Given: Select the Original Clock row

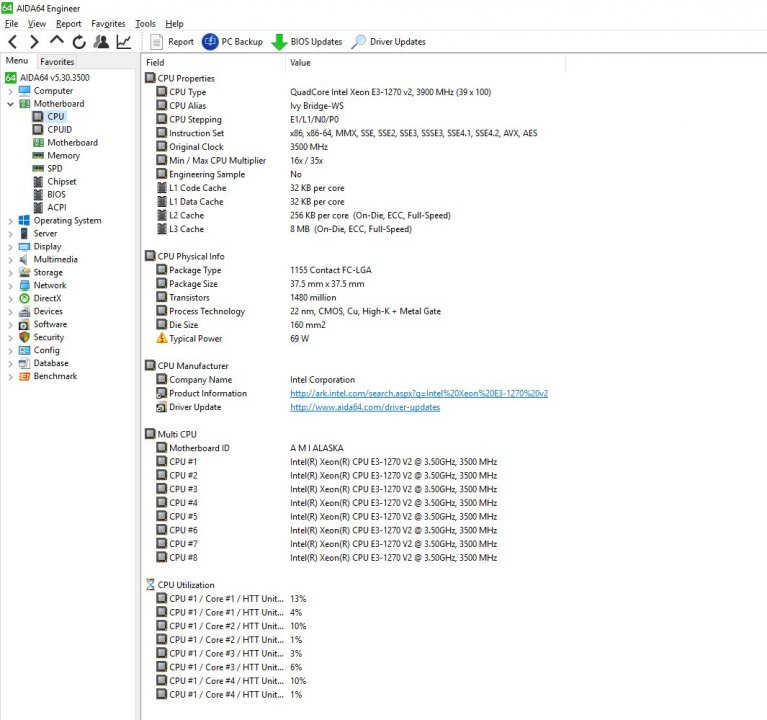Looking at the screenshot, I should pos(242,147).
